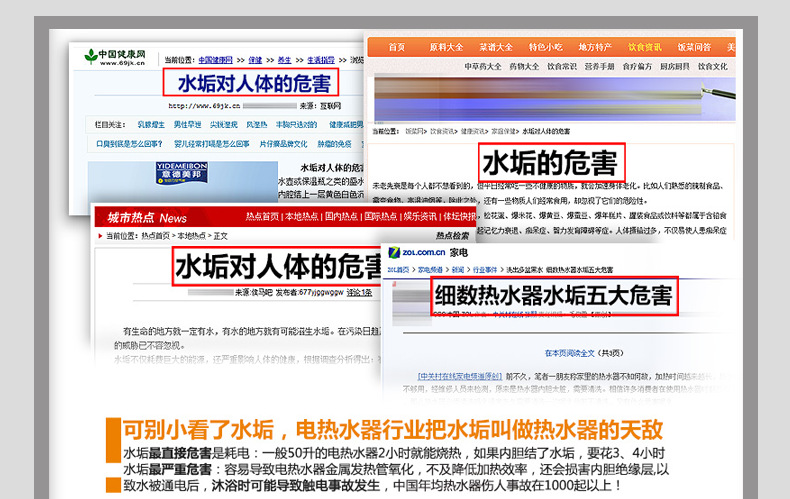Image resolution: width=790 pixels, height=499 pixels.
Task: Open the 饮食文化 sub-navigation link
Action: [x=712, y=67]
